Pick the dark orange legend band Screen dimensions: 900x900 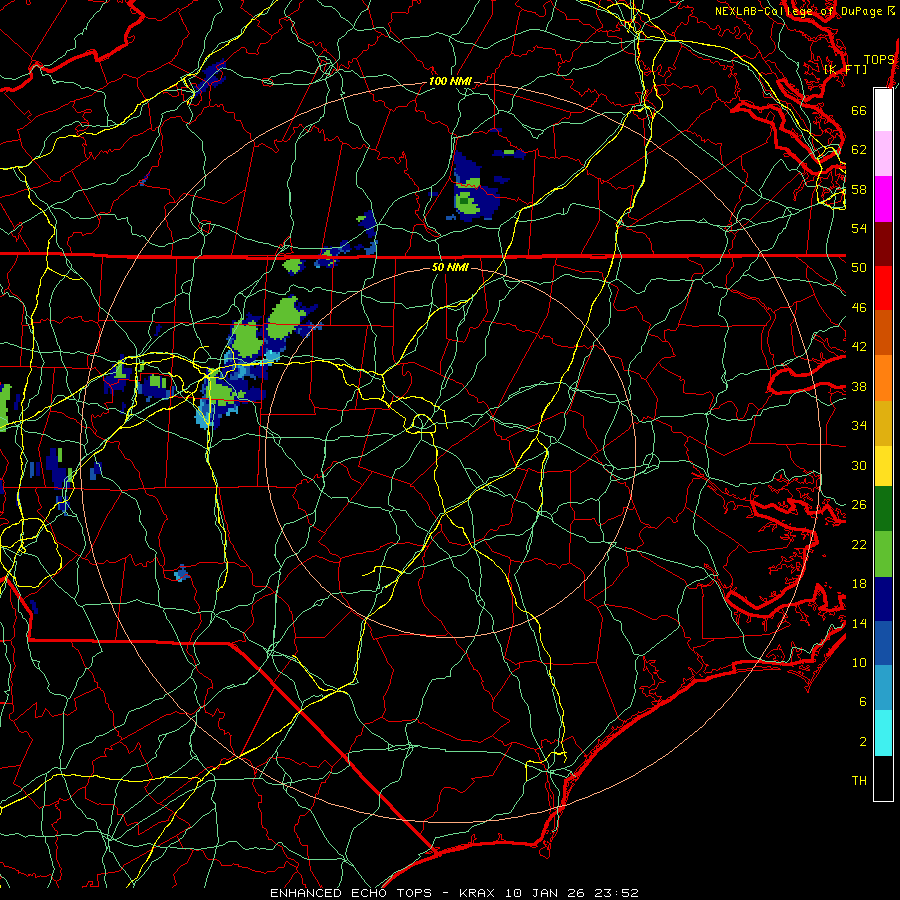883,333
